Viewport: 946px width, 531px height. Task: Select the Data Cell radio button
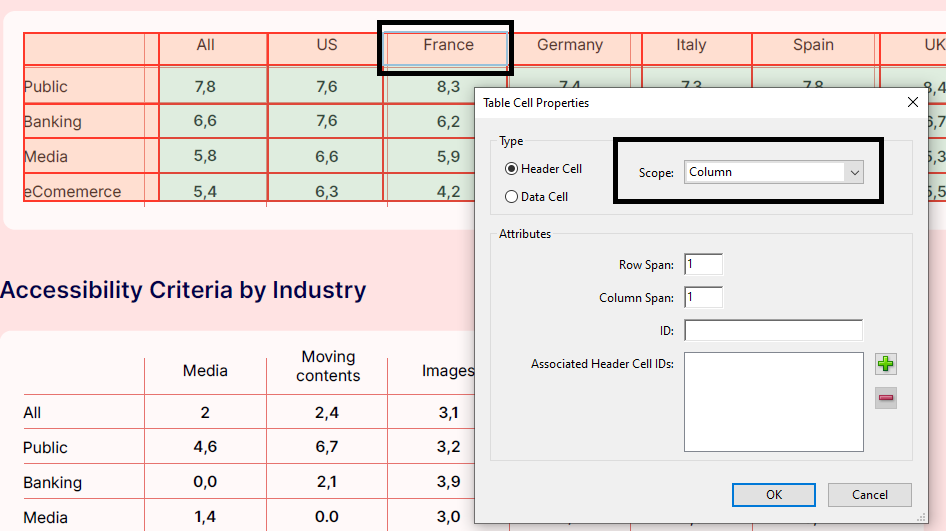512,197
